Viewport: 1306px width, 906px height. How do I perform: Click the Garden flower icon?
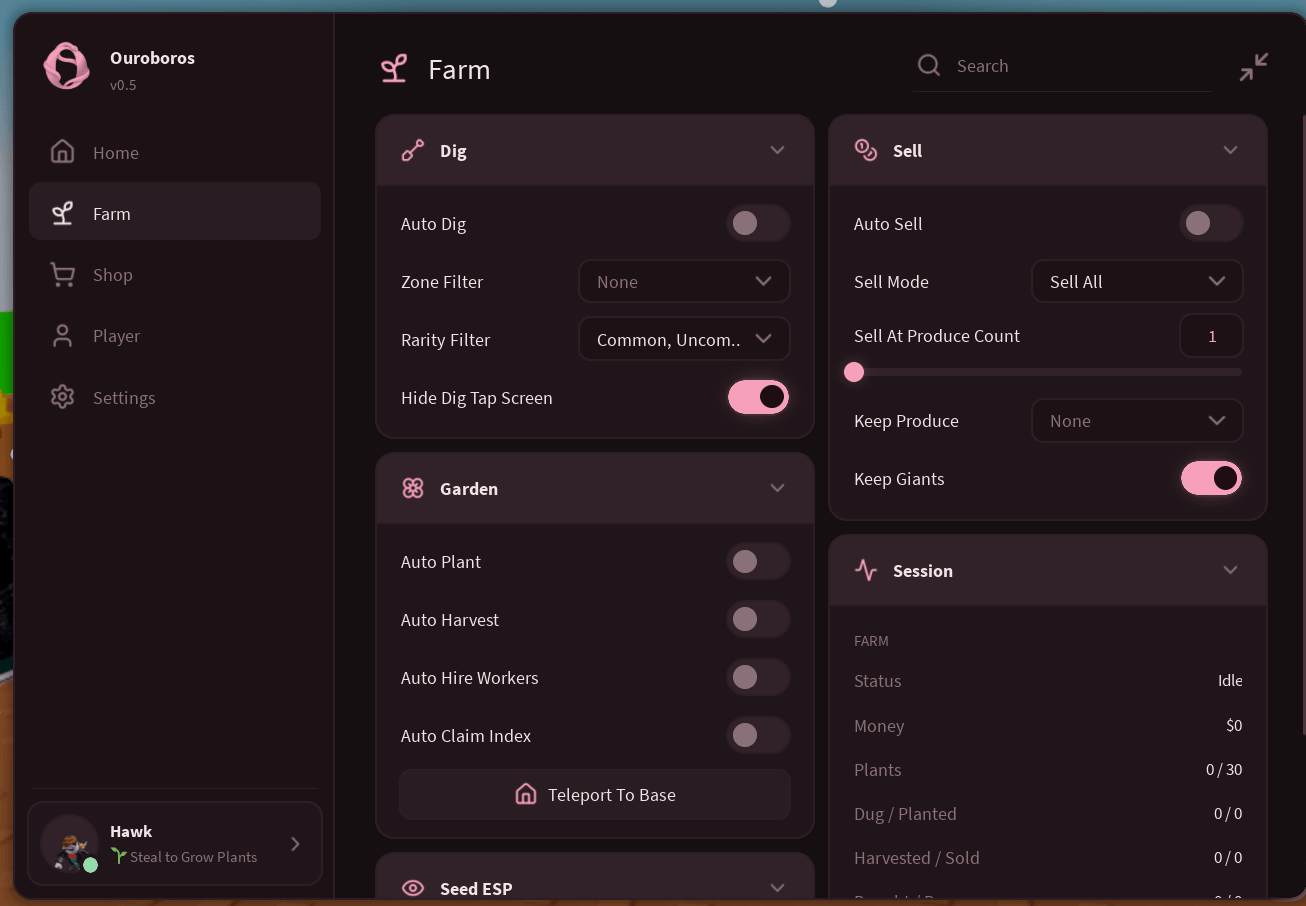[413, 489]
